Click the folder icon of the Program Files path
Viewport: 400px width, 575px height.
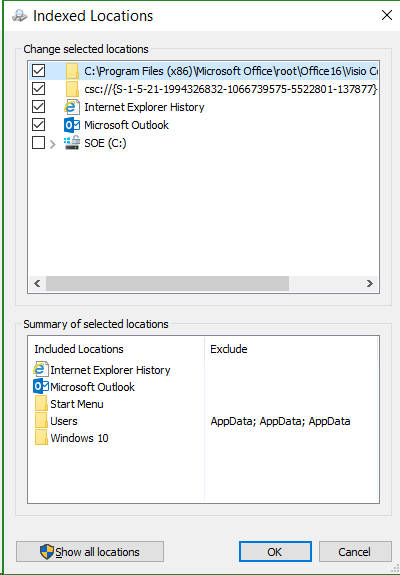[x=72, y=71]
